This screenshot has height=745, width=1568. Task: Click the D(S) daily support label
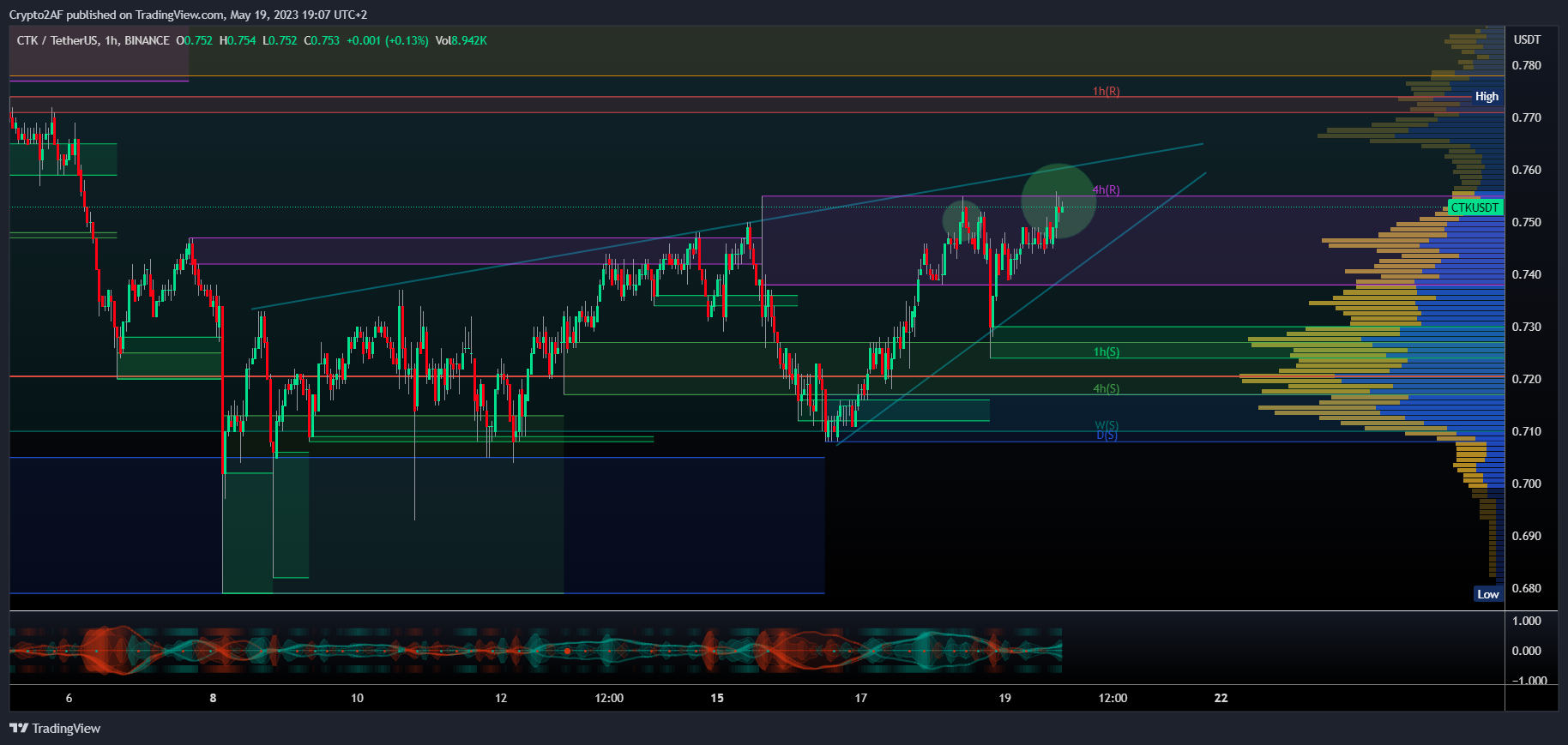(1107, 436)
